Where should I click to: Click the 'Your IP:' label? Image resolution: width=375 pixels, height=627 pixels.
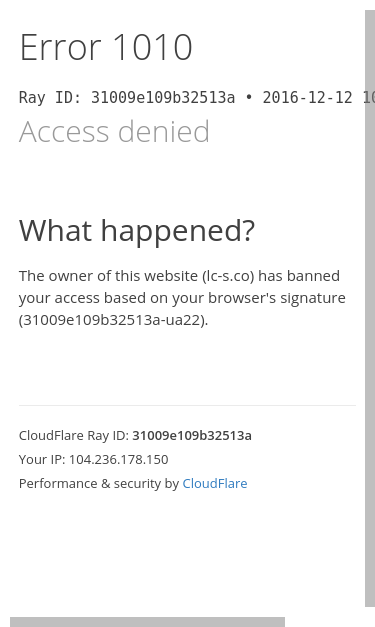(x=42, y=459)
